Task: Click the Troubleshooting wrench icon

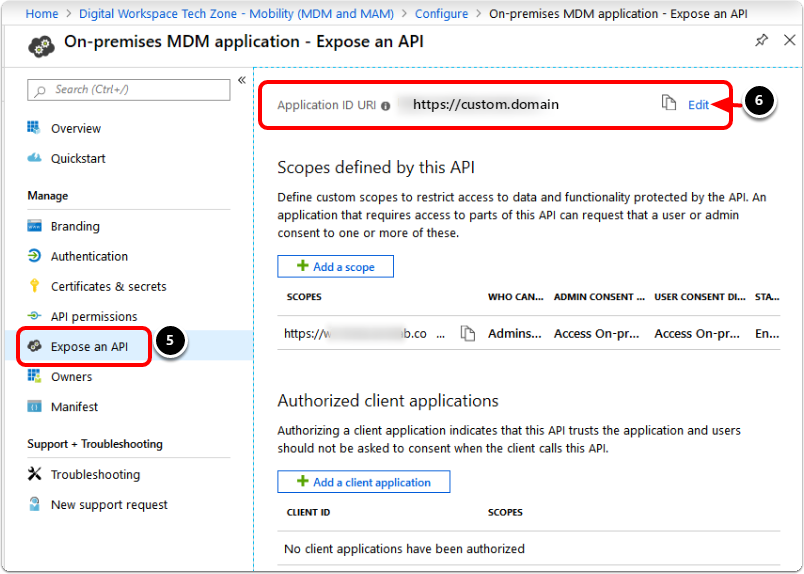Action: [35, 474]
